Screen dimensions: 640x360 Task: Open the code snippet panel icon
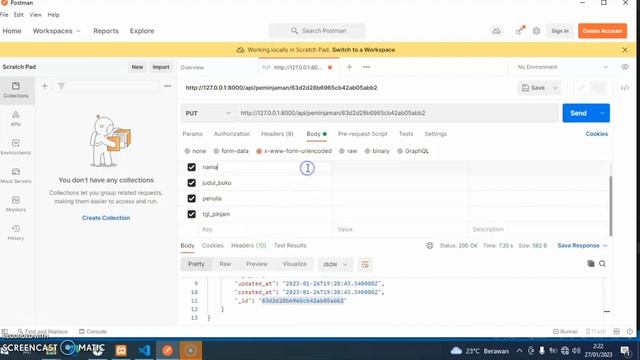click(625, 88)
